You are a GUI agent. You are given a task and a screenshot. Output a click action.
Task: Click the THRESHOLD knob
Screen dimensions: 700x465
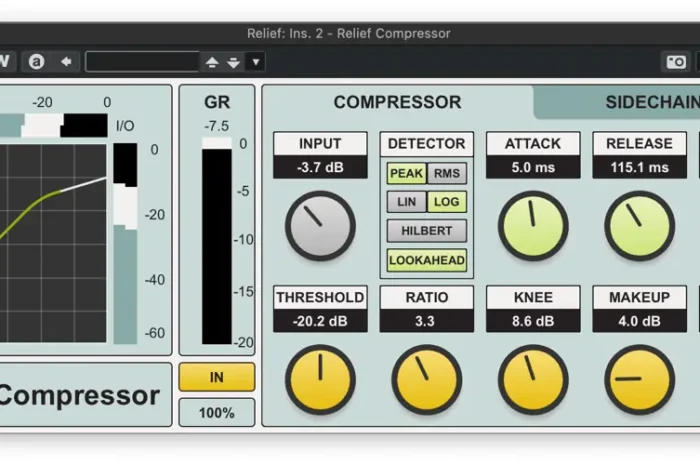320,380
